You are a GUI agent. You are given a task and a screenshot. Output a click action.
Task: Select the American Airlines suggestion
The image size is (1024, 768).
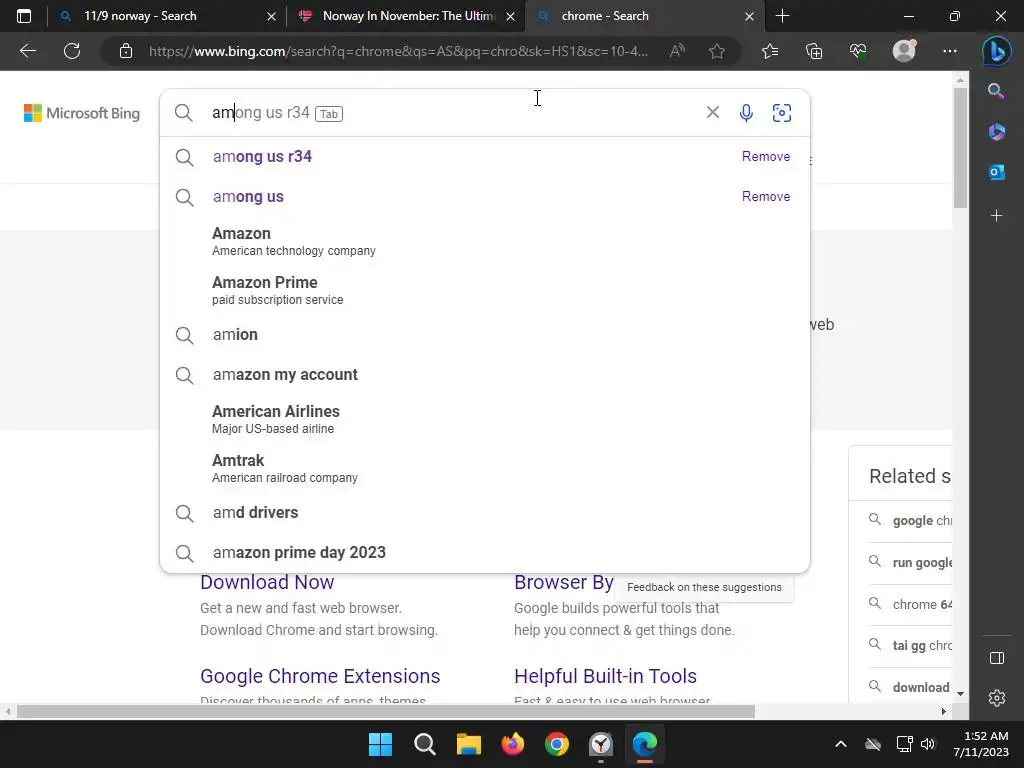tap(485, 419)
